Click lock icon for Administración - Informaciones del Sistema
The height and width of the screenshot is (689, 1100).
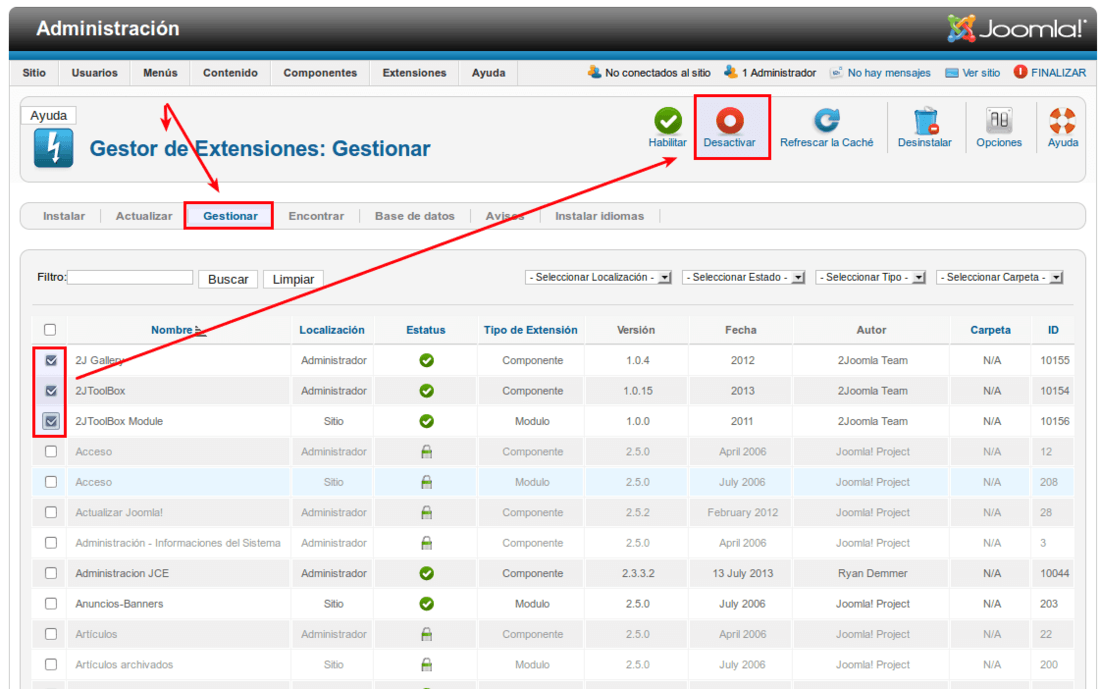click(x=427, y=543)
